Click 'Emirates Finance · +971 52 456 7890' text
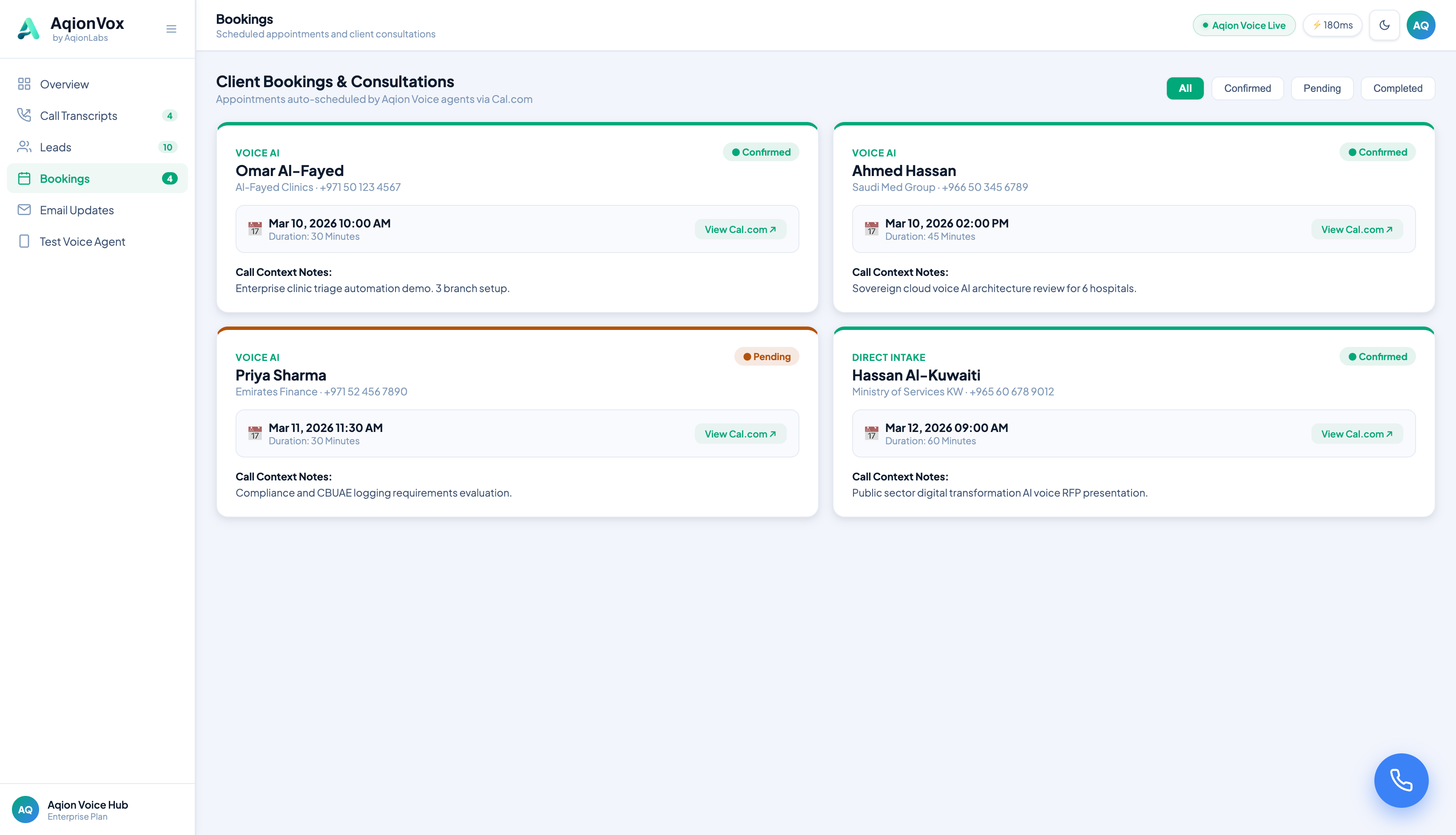This screenshot has width=1456, height=835. [322, 392]
